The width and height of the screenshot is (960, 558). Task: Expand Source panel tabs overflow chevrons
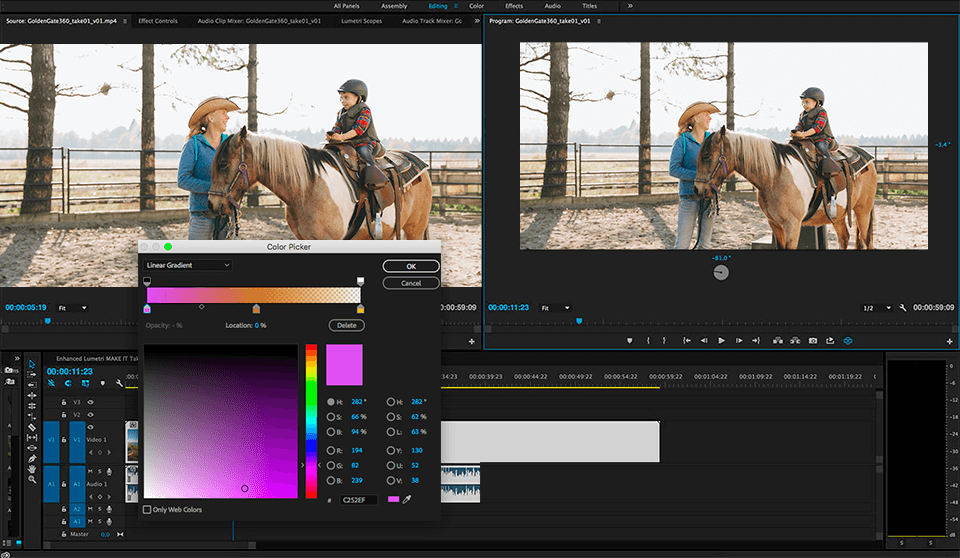click(x=476, y=21)
